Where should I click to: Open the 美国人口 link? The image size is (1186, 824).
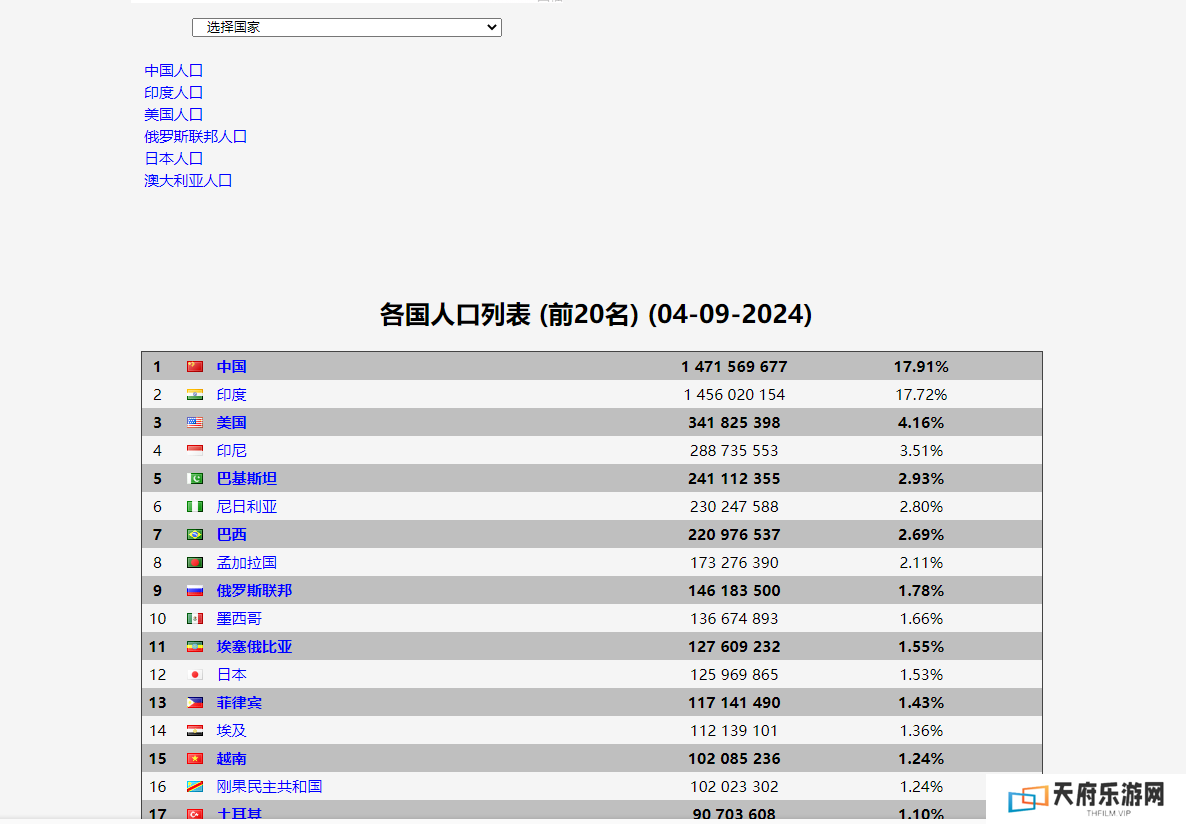point(173,114)
